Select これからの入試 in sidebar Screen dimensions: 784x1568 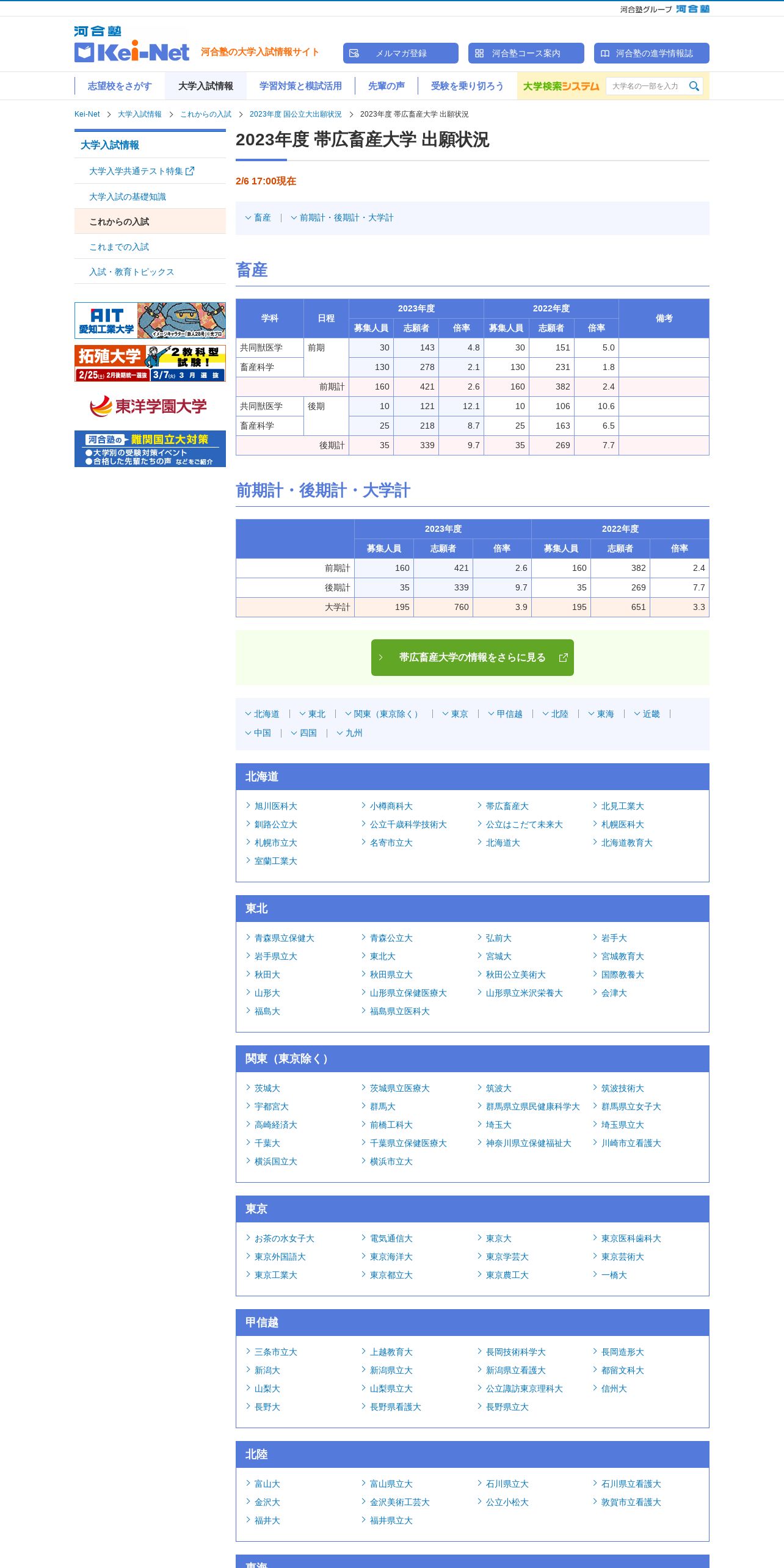pyautogui.click(x=150, y=222)
